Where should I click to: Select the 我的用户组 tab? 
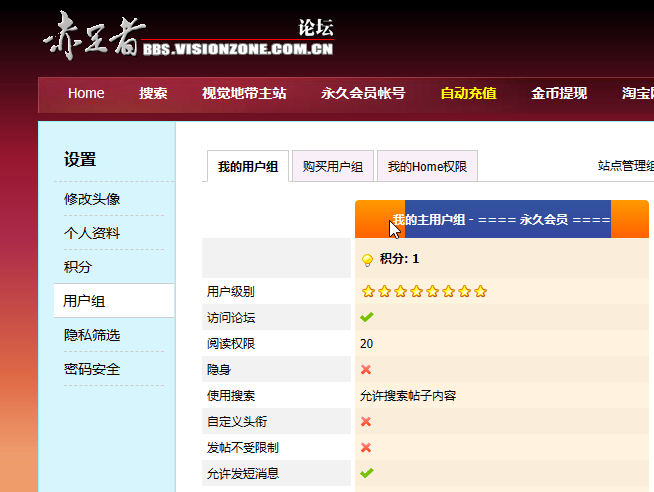[248, 166]
